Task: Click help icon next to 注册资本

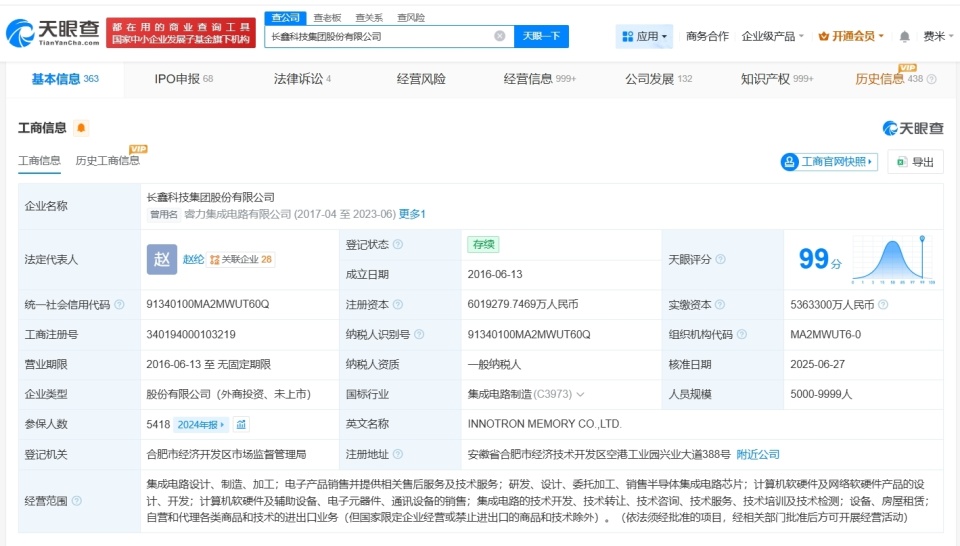Action: (398, 304)
